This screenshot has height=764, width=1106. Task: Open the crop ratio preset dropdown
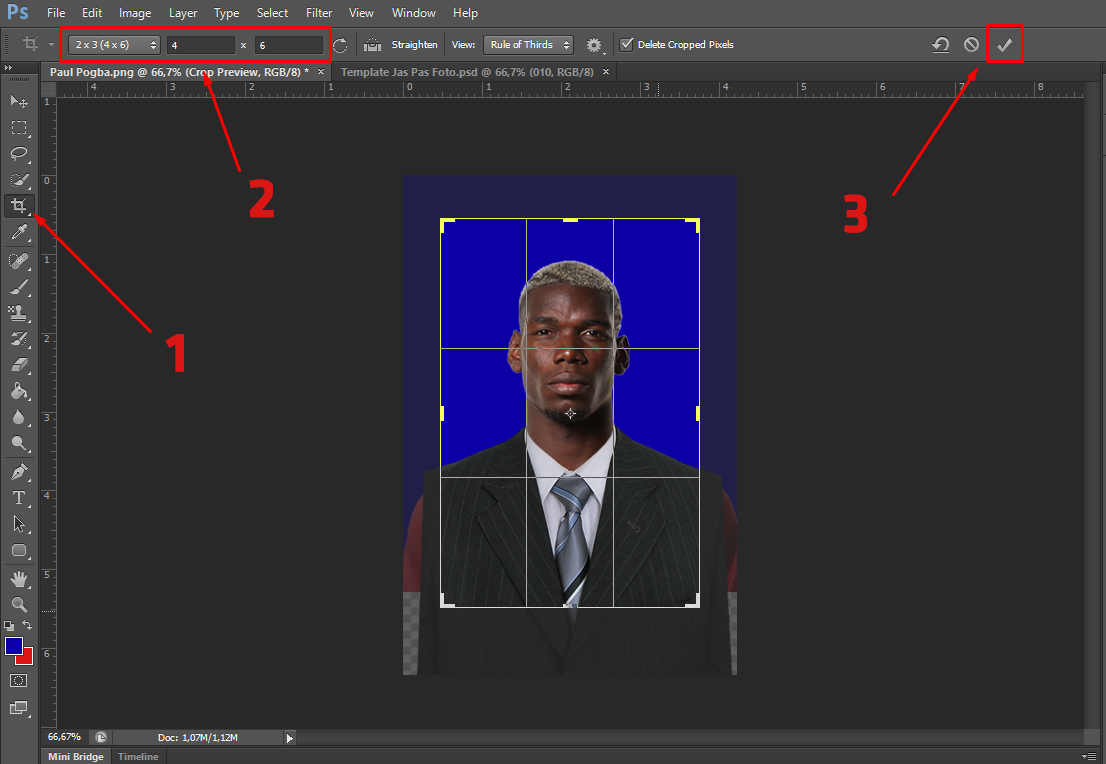point(114,45)
